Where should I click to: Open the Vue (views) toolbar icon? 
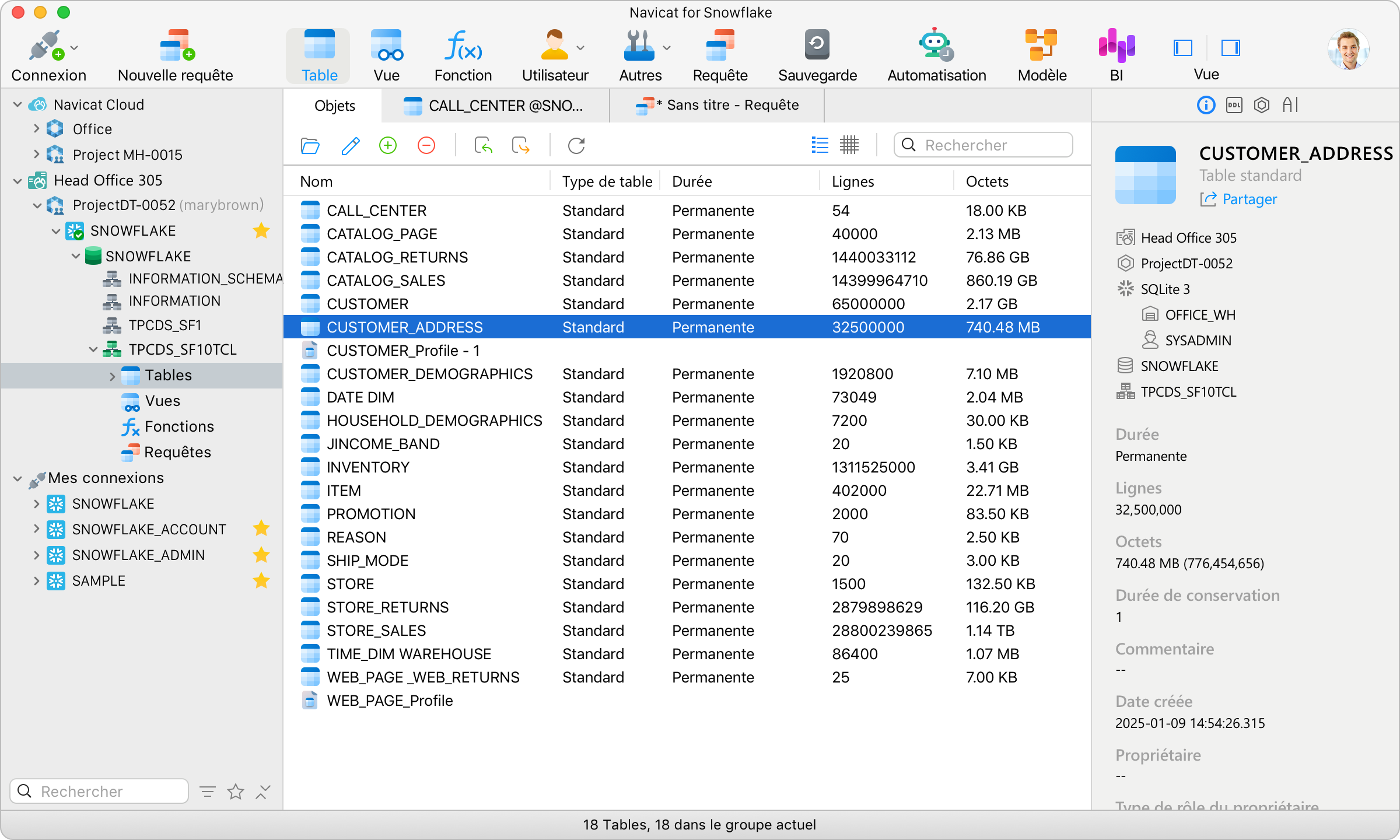point(387,45)
